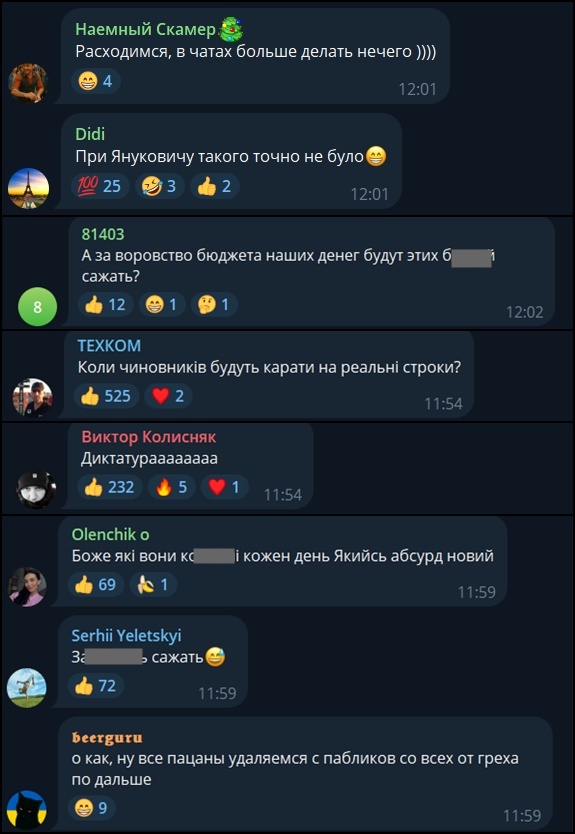Image resolution: width=575 pixels, height=834 pixels.
Task: Open Didi's Eiffel Tower avatar
Action: click(x=28, y=188)
